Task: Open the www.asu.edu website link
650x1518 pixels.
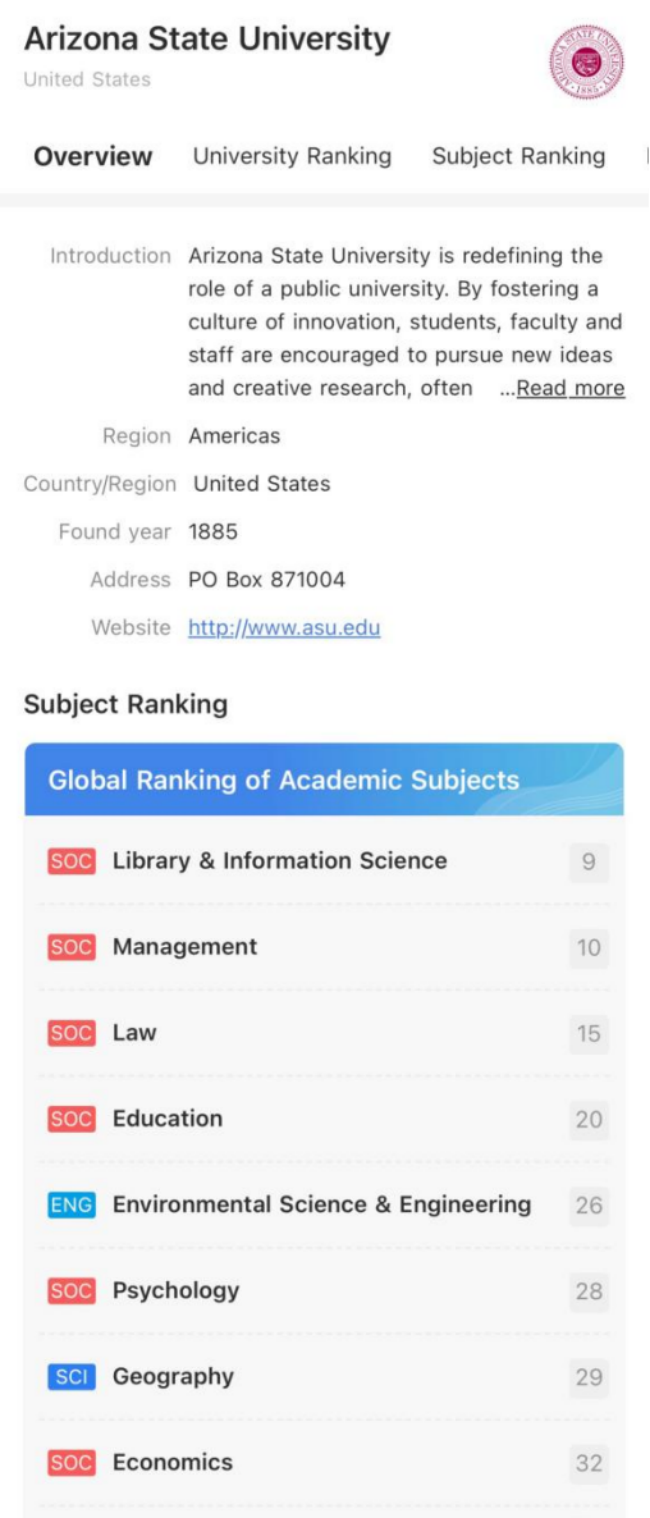Action: (284, 628)
